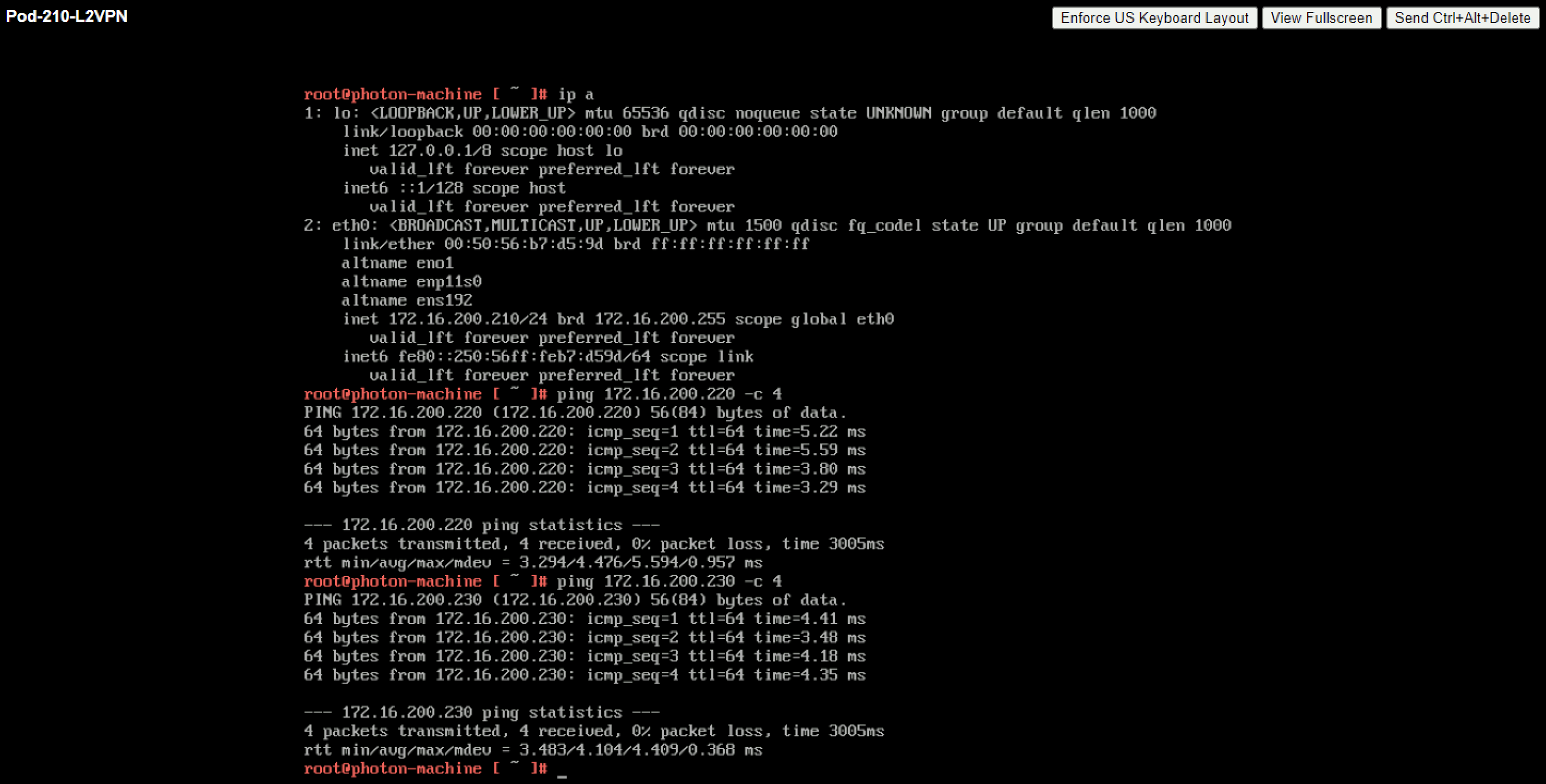Screen dimensions: 1546x784
Task: Click the inet6 fe80 scope link line
Action: pyautogui.click(x=547, y=357)
